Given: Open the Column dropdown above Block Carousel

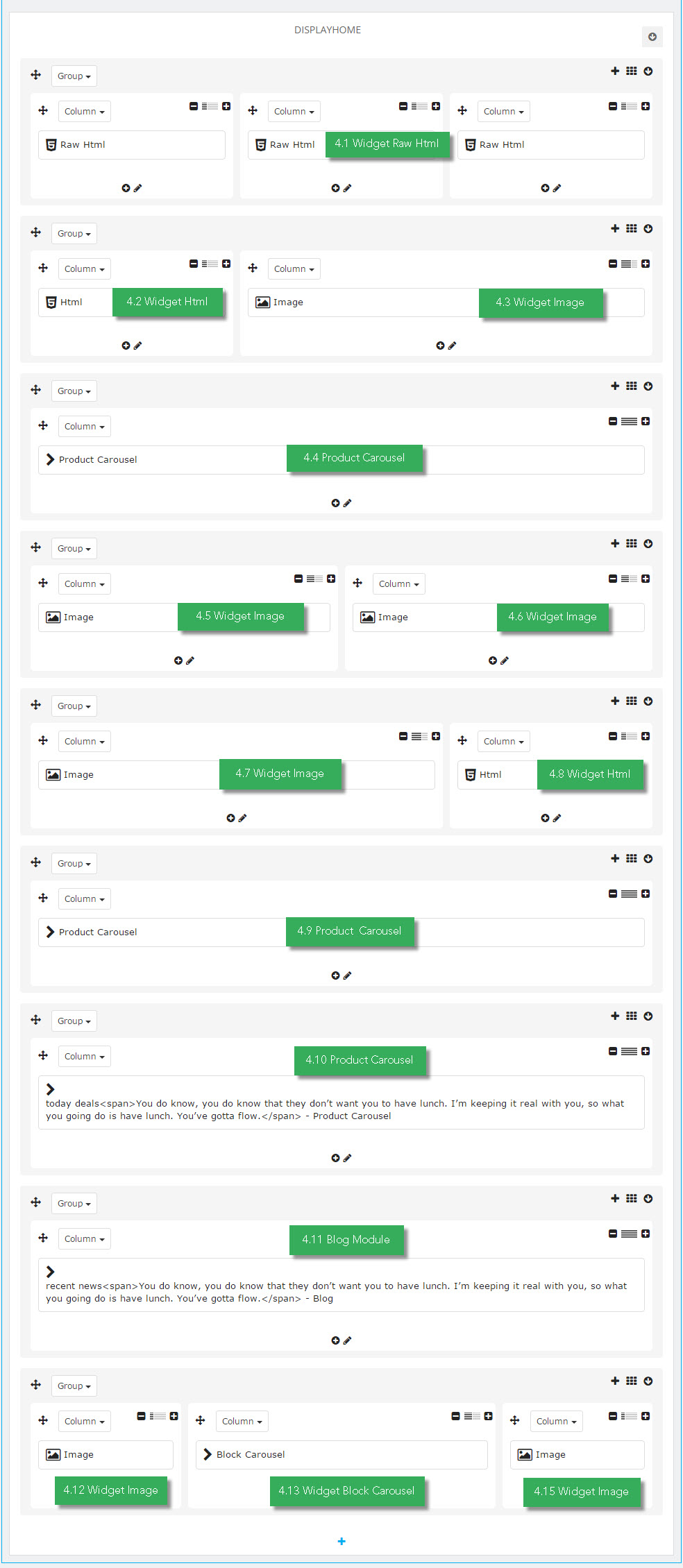Looking at the screenshot, I should pos(242,1421).
